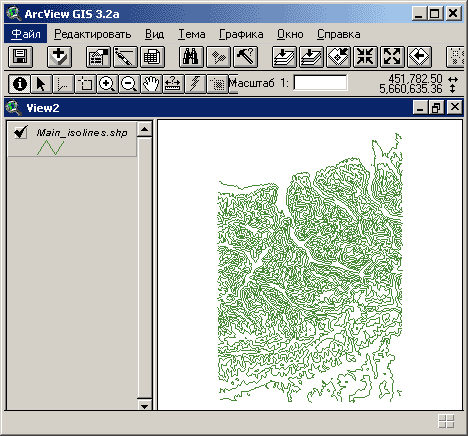Select the Pointer arrow tool
This screenshot has width=468, height=436.
[x=41, y=84]
